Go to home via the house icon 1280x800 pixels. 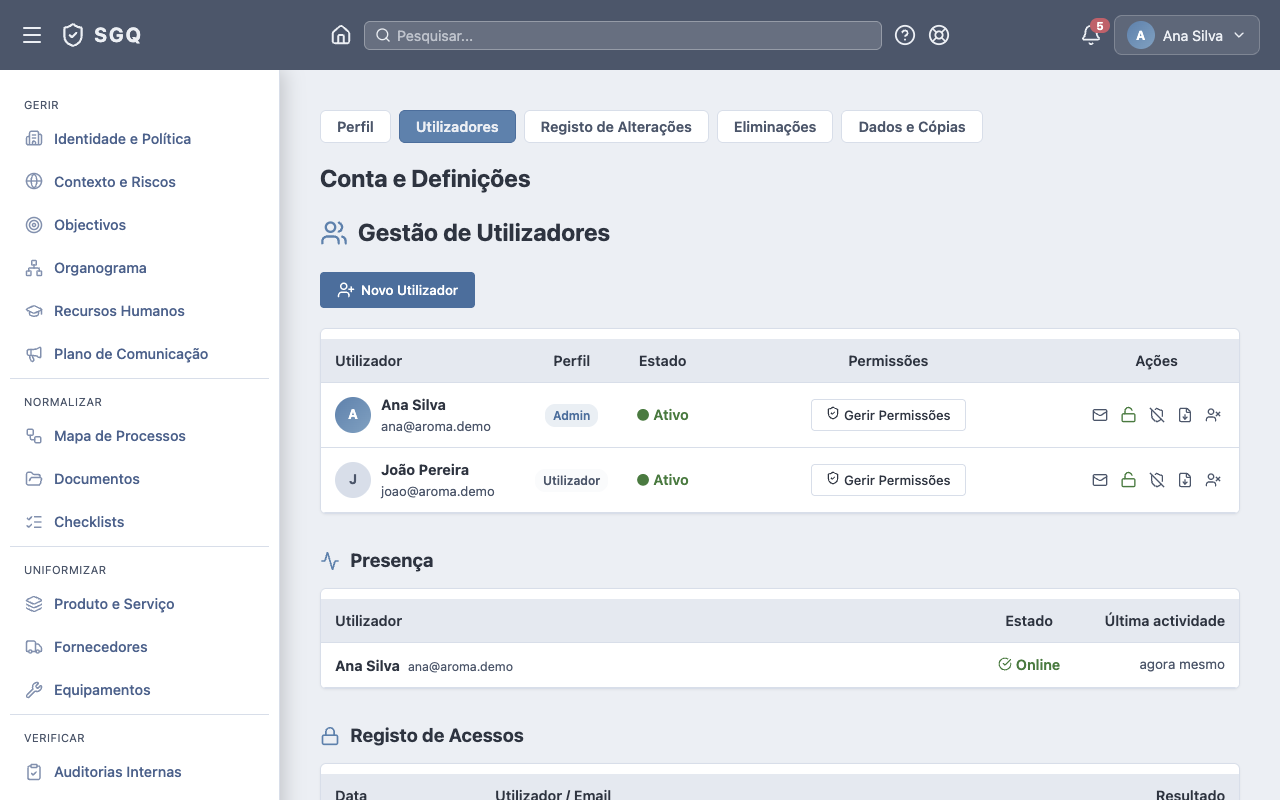click(341, 35)
